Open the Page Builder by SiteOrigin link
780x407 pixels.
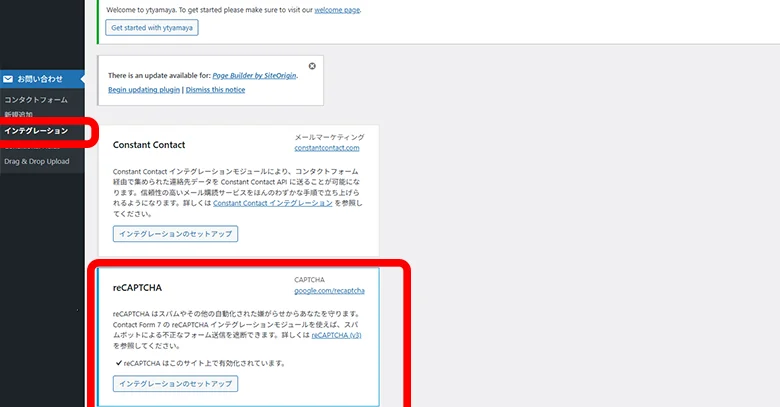click(254, 76)
